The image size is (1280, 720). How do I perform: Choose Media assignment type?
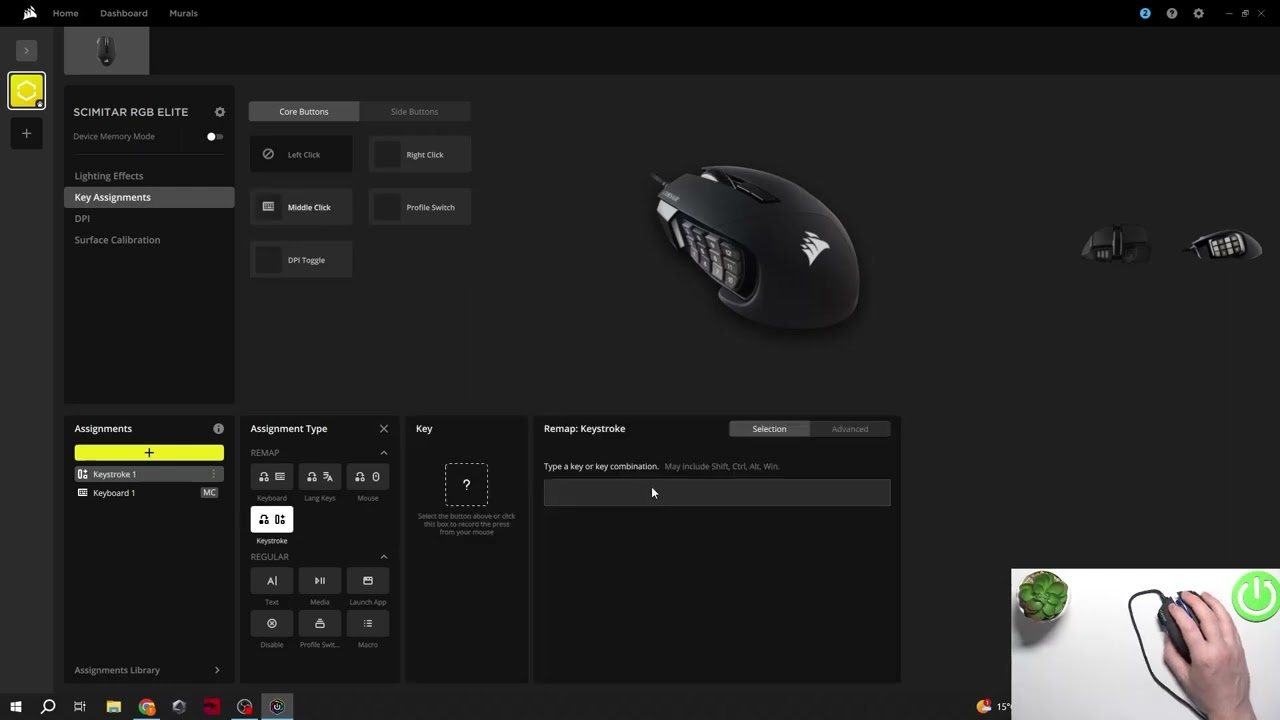pyautogui.click(x=320, y=581)
